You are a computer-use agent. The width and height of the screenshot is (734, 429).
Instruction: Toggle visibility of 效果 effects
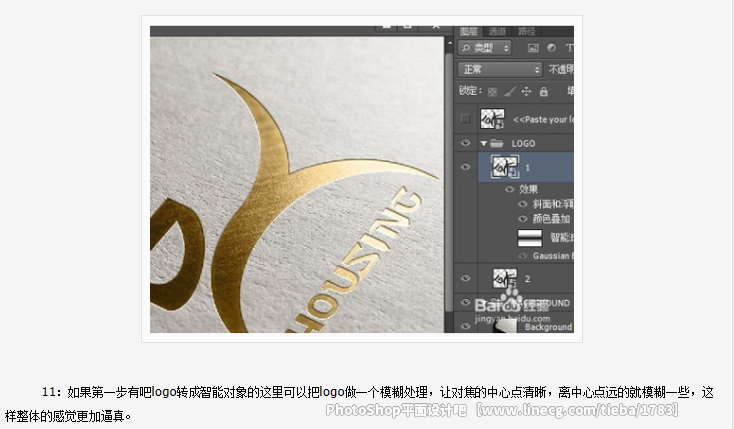pos(510,189)
